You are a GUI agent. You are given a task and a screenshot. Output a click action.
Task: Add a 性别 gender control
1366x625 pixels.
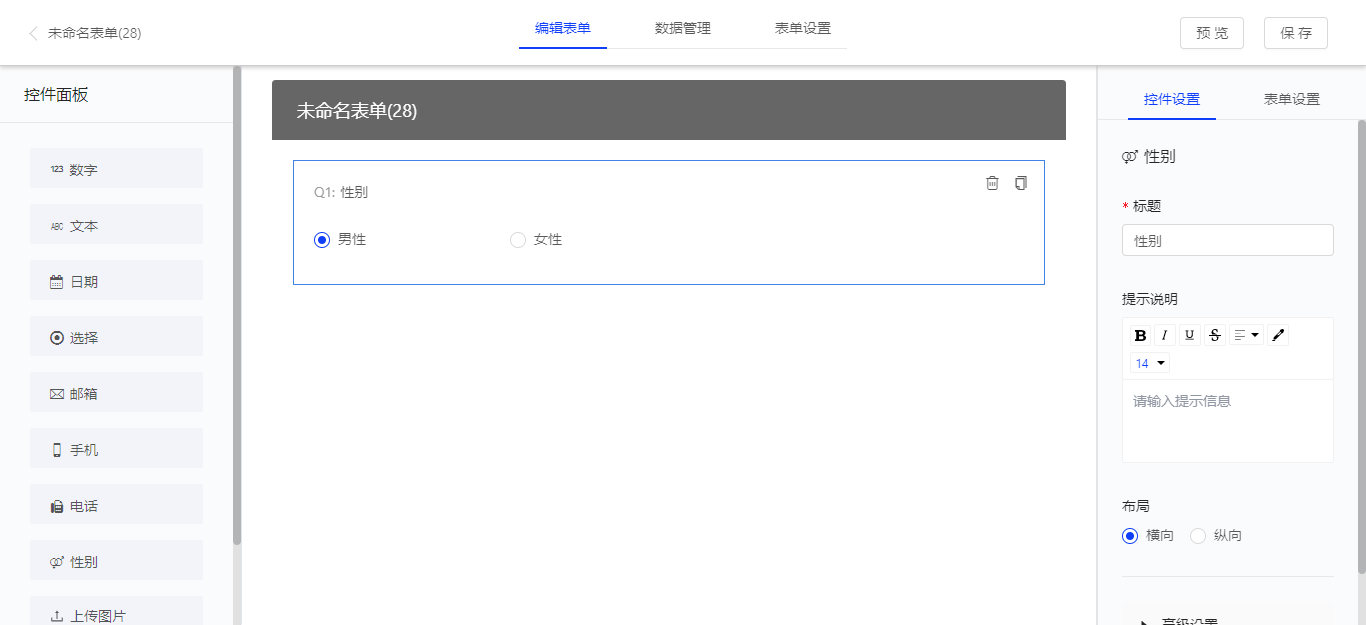click(x=117, y=560)
